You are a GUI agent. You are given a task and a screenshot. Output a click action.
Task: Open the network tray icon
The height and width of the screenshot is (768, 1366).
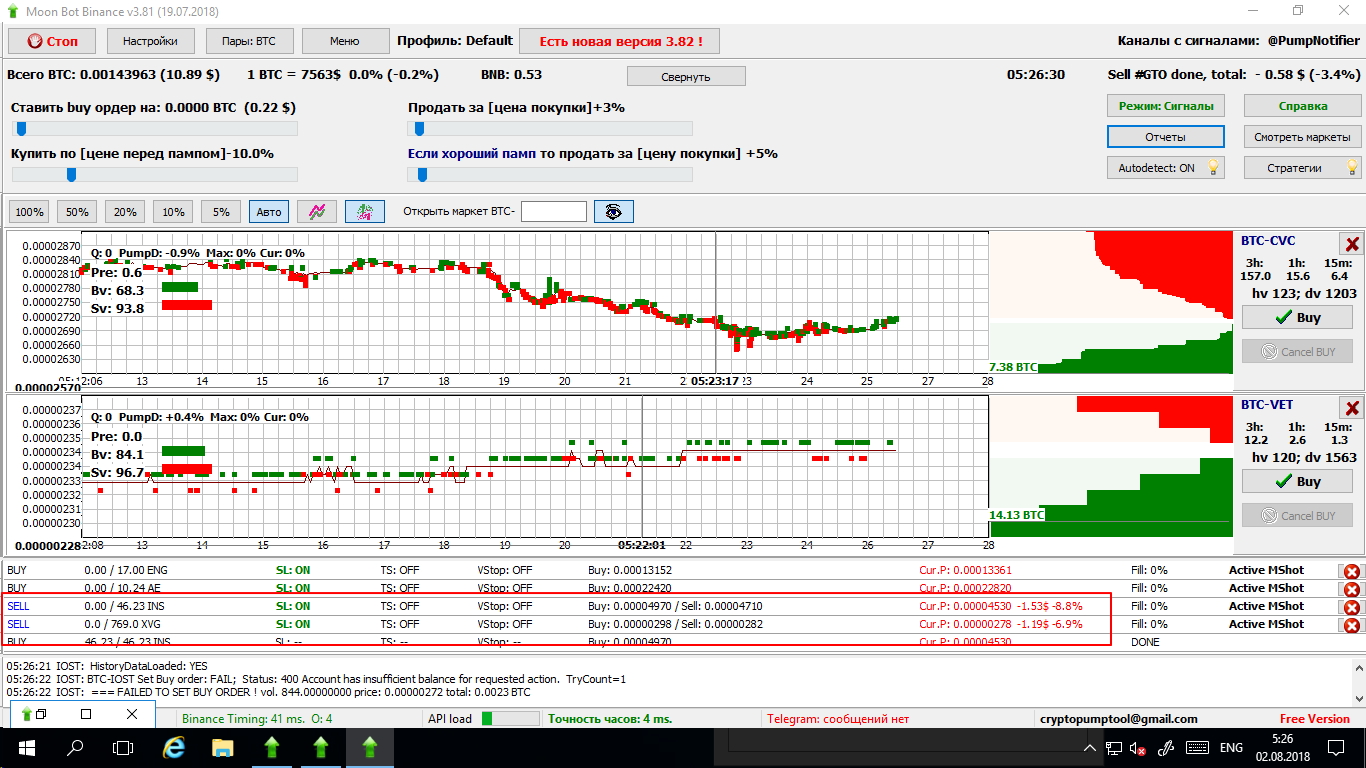coord(1115,748)
